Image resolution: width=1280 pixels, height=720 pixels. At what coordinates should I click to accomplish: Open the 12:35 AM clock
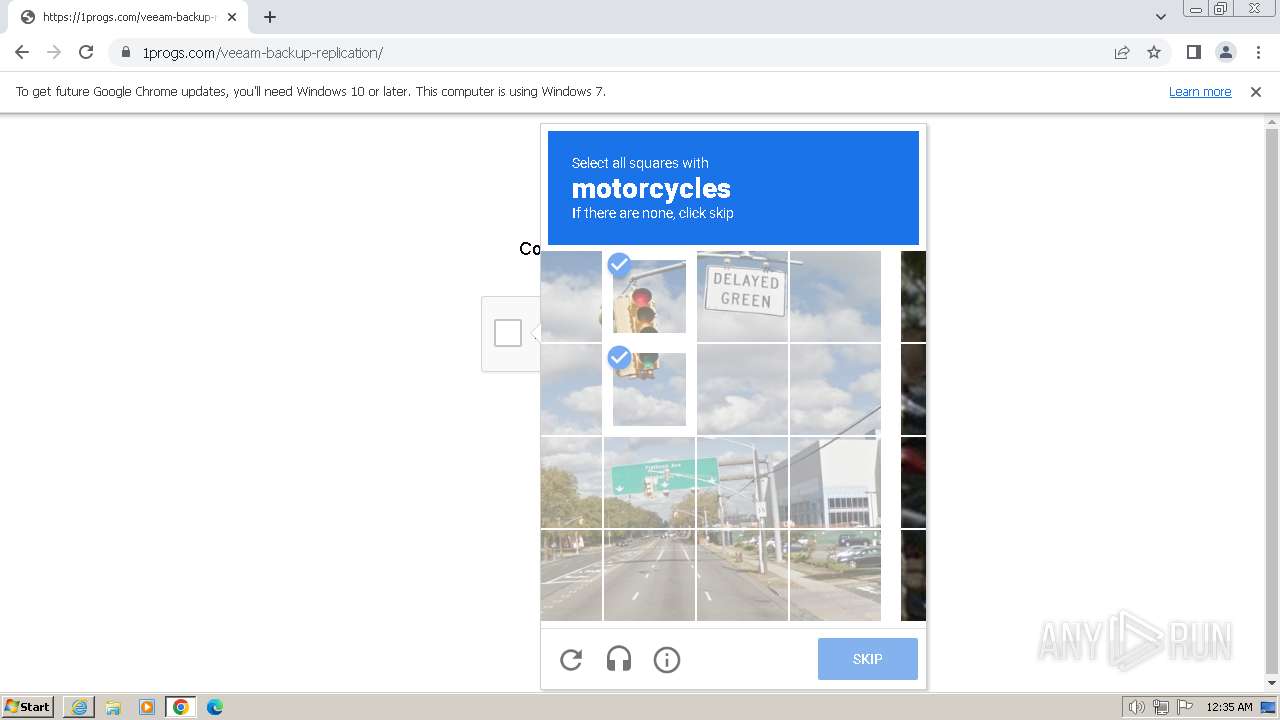pyautogui.click(x=1229, y=707)
